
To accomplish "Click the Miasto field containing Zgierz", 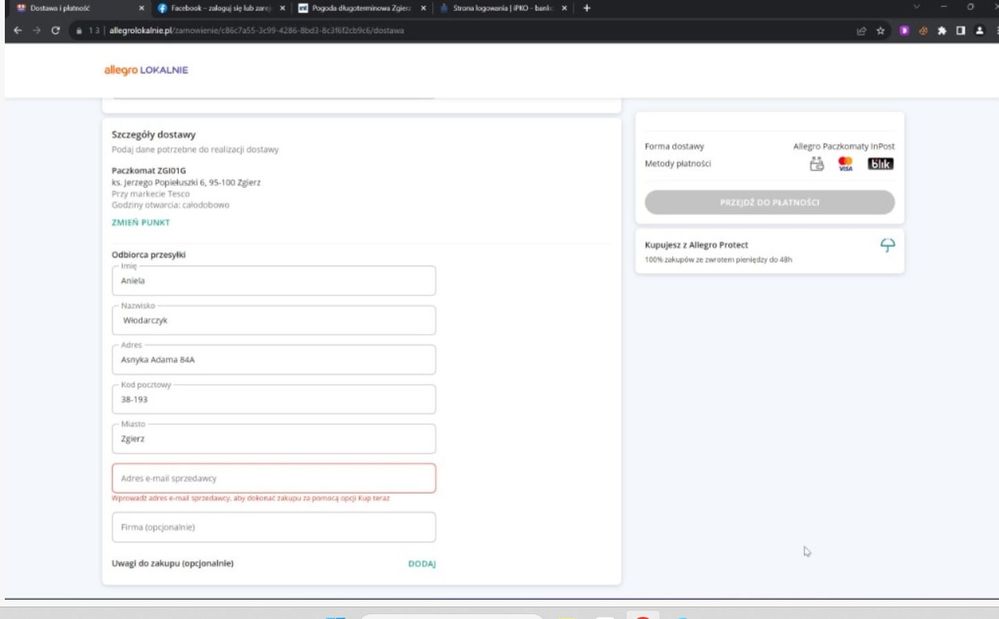I will (x=274, y=439).
